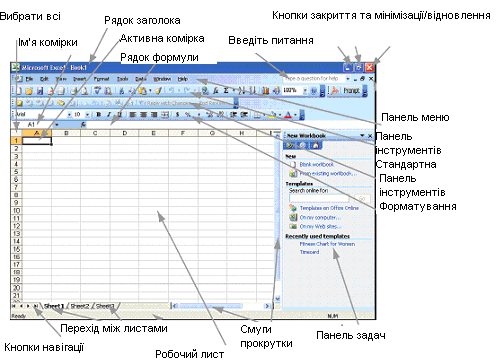Open the Name Box A1 dropdown arrow

(56, 124)
